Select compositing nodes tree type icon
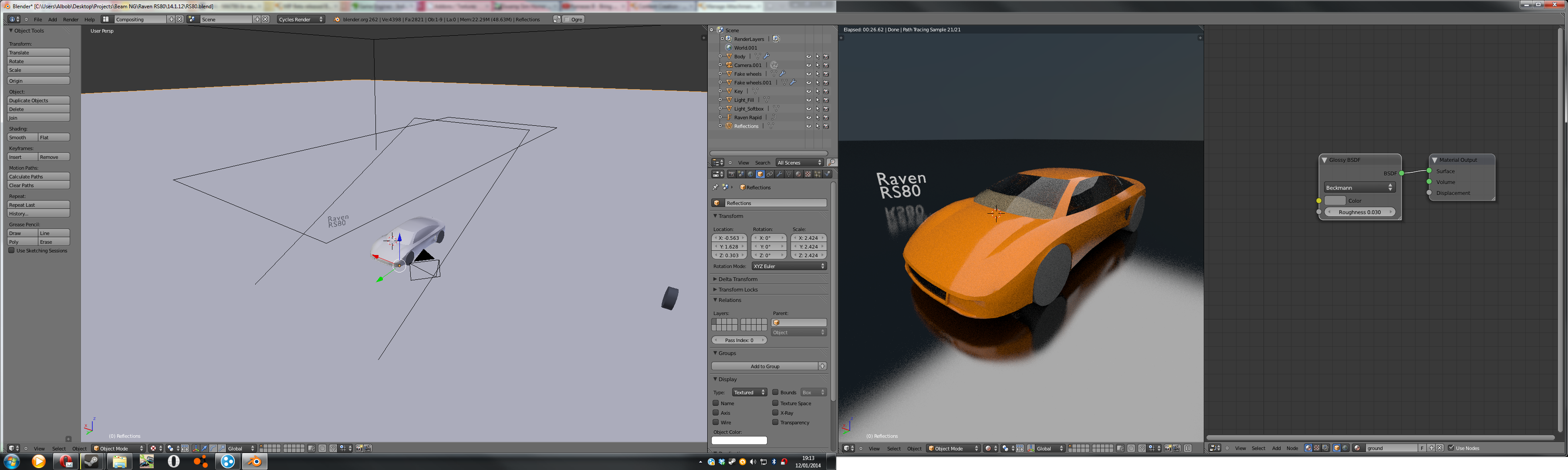The width and height of the screenshot is (1568, 470). point(1326,448)
